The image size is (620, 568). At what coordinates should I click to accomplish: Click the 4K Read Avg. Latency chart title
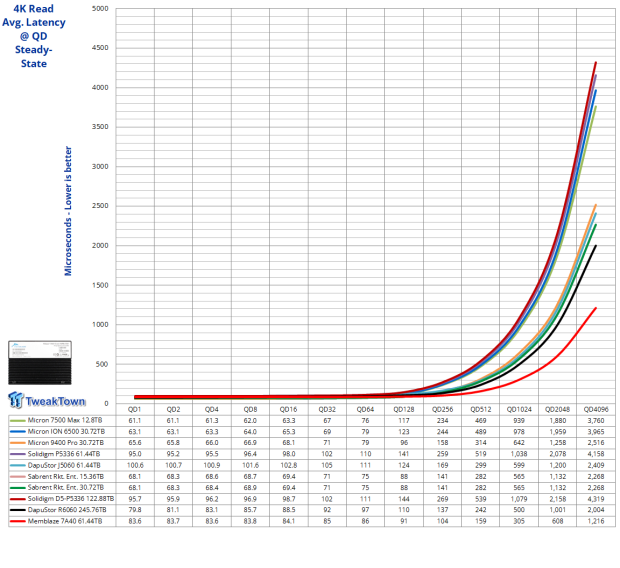34,36
